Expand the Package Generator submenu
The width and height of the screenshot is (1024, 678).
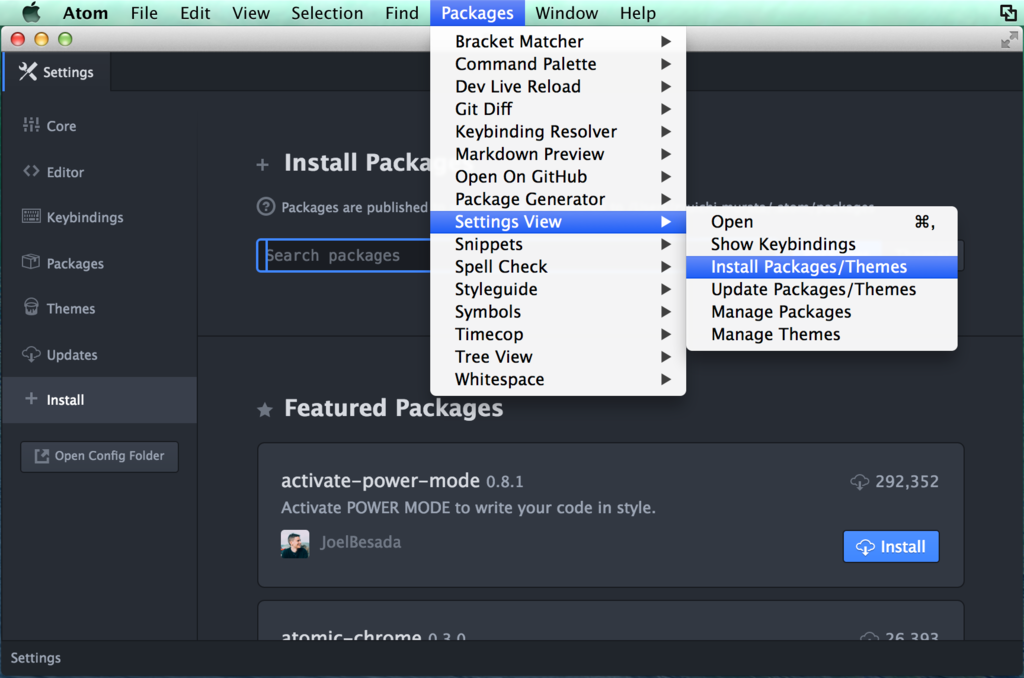(x=558, y=199)
